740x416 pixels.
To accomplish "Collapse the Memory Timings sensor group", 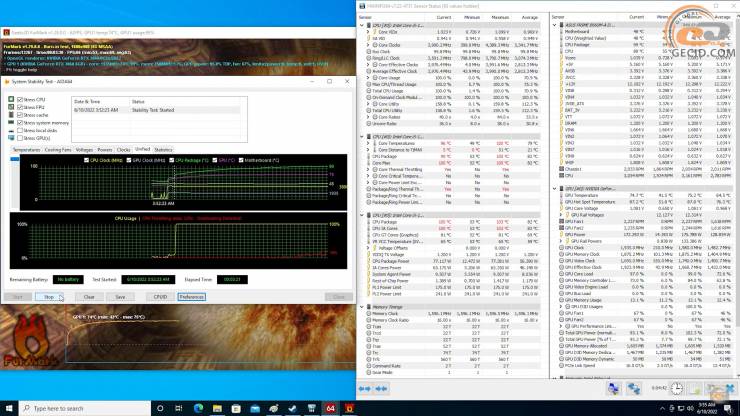I will pos(362,307).
